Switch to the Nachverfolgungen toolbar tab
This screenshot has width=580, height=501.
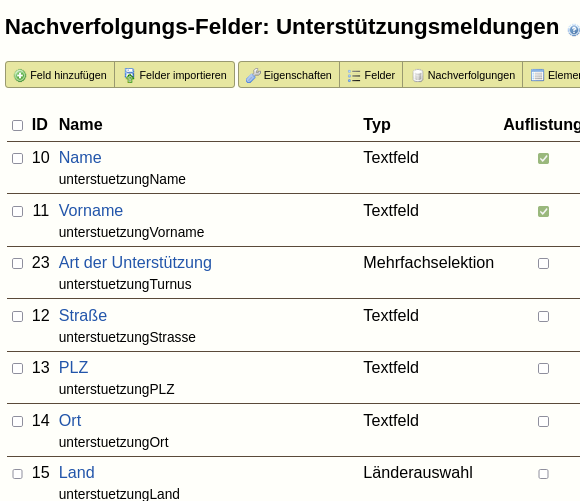coord(463,75)
